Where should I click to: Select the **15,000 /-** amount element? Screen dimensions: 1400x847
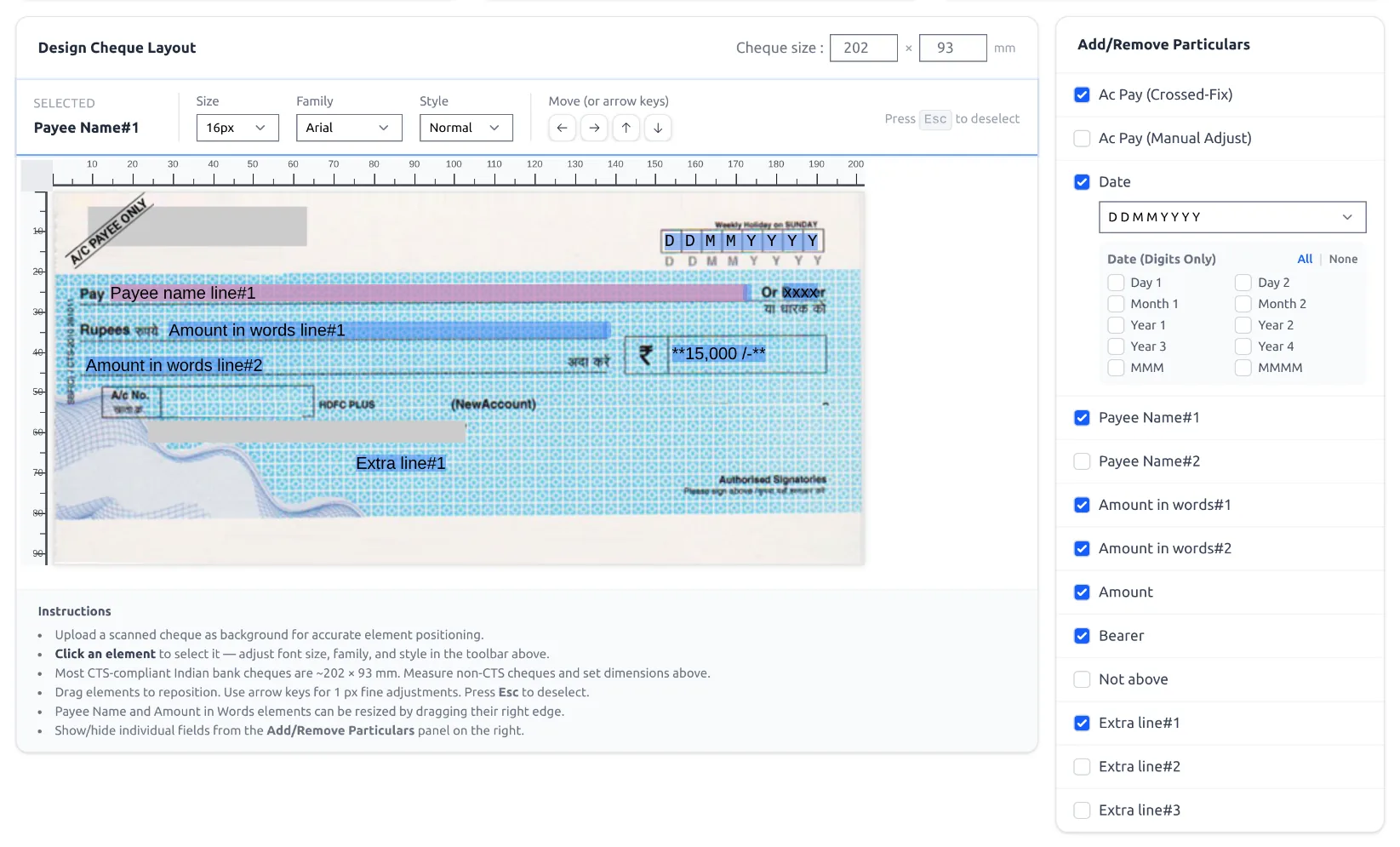click(718, 353)
